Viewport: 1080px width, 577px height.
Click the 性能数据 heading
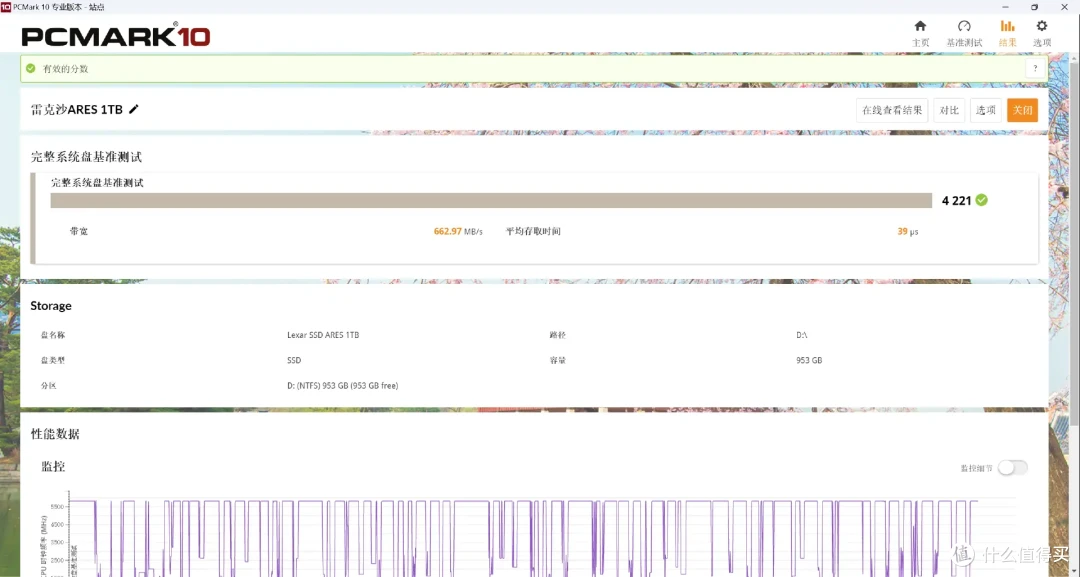[55, 434]
